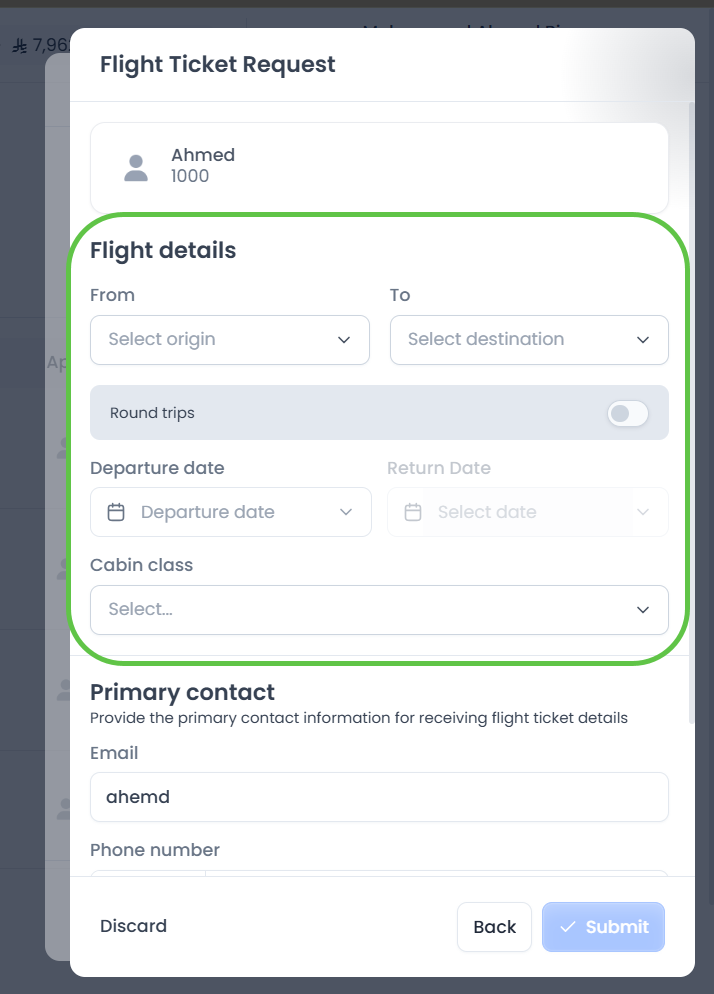714x994 pixels.
Task: Click the Flight Ticket Request dialog title
Action: click(217, 64)
